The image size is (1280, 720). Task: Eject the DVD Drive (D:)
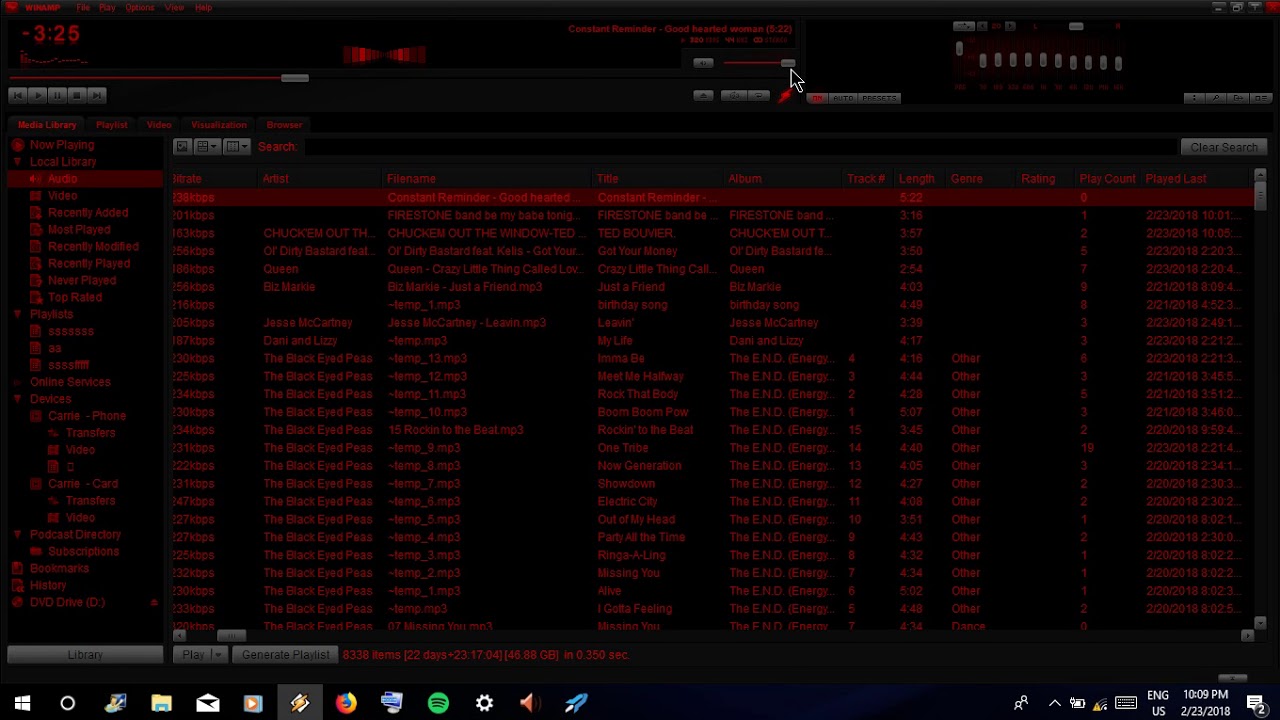154,603
